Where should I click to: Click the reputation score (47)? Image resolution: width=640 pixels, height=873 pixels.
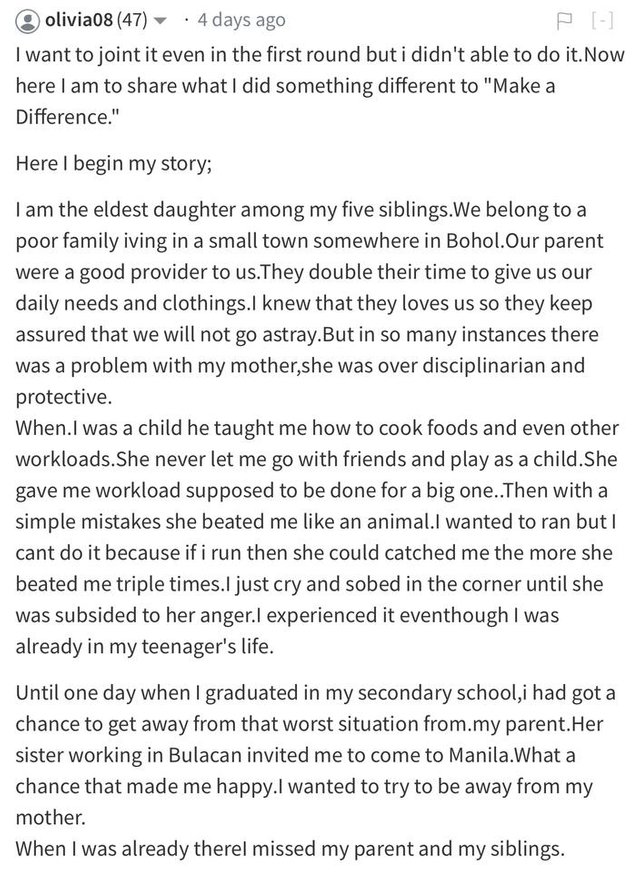pyautogui.click(x=132, y=21)
